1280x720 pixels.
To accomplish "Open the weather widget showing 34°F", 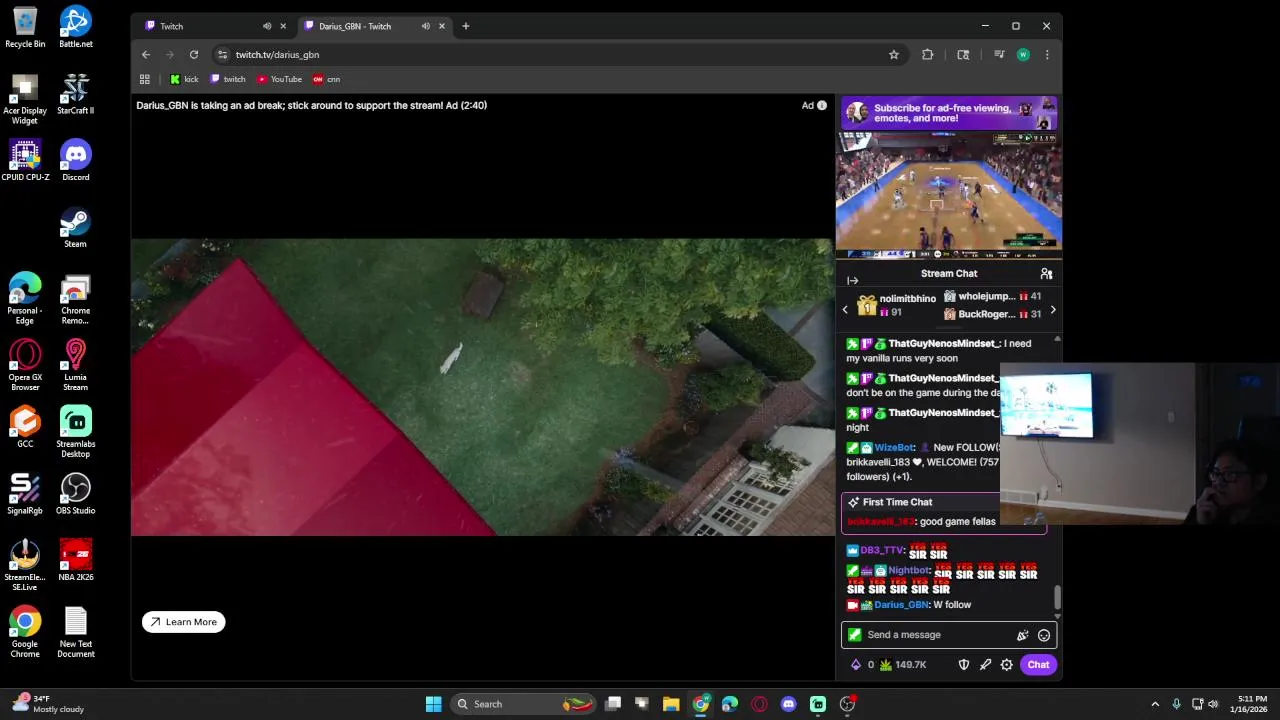I will click(47, 704).
